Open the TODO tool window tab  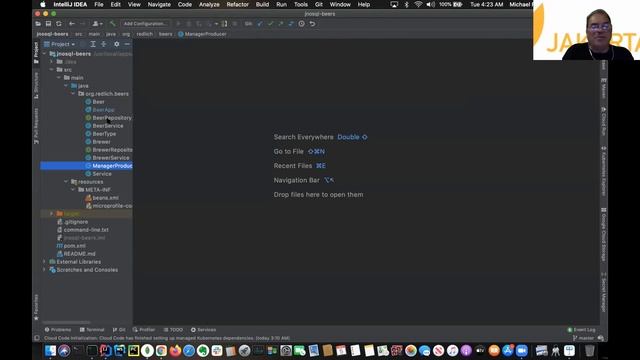173,330
